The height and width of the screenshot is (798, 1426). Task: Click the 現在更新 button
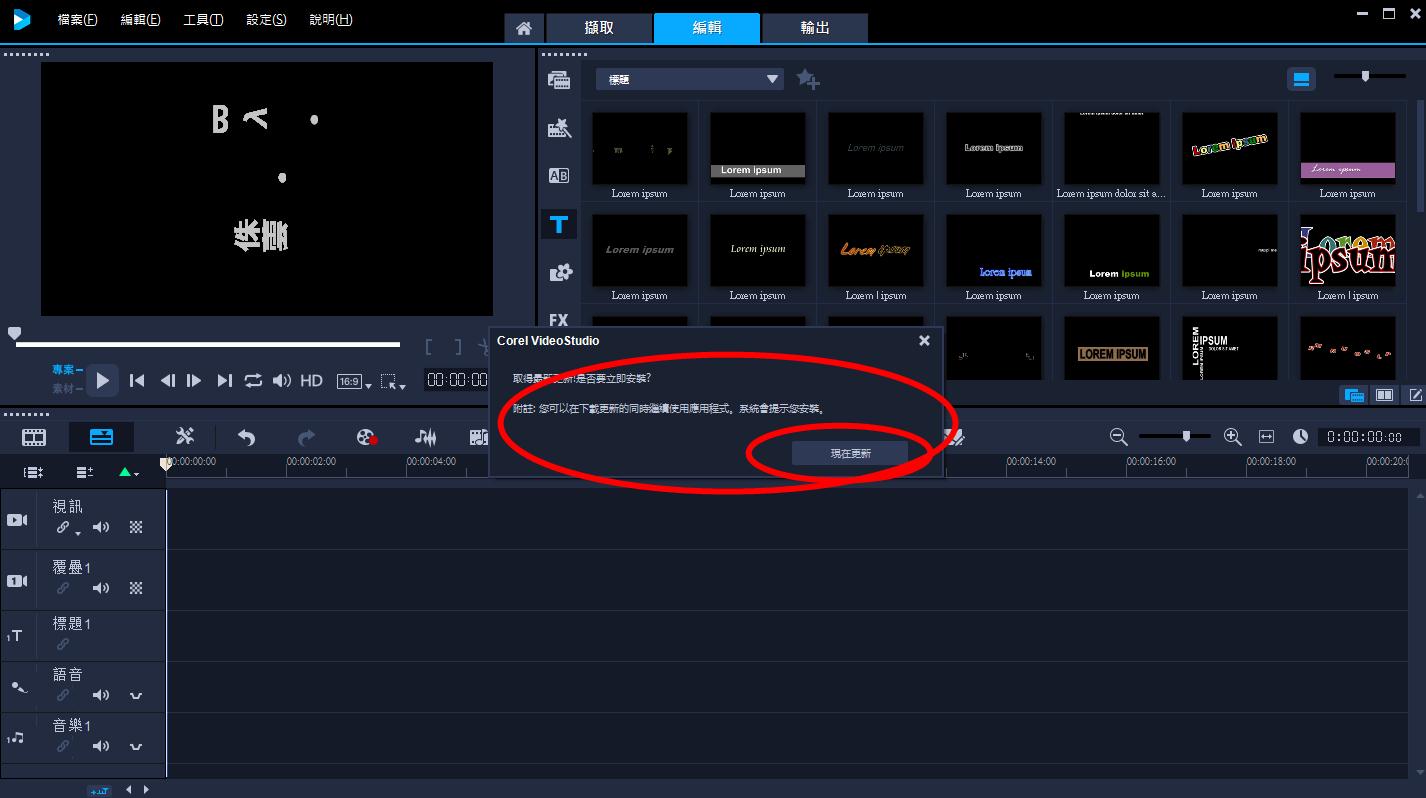tap(850, 453)
